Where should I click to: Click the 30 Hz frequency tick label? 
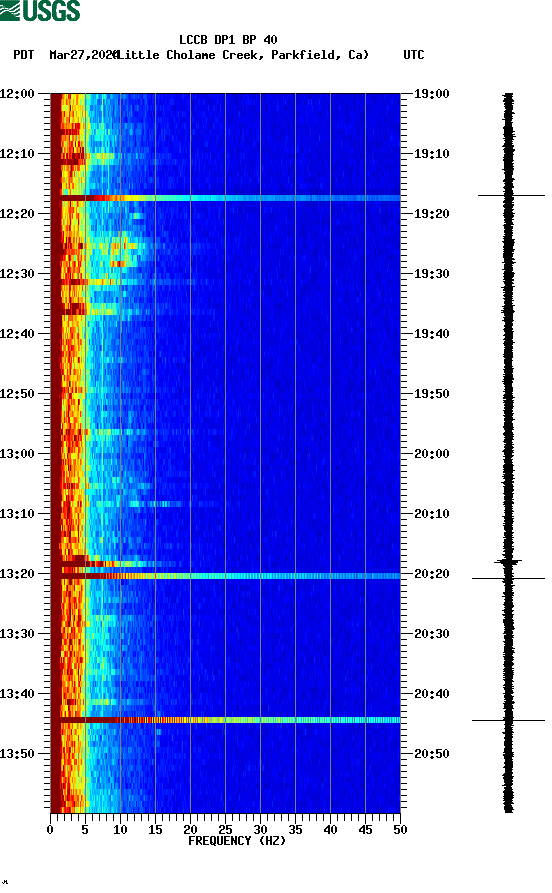point(260,830)
